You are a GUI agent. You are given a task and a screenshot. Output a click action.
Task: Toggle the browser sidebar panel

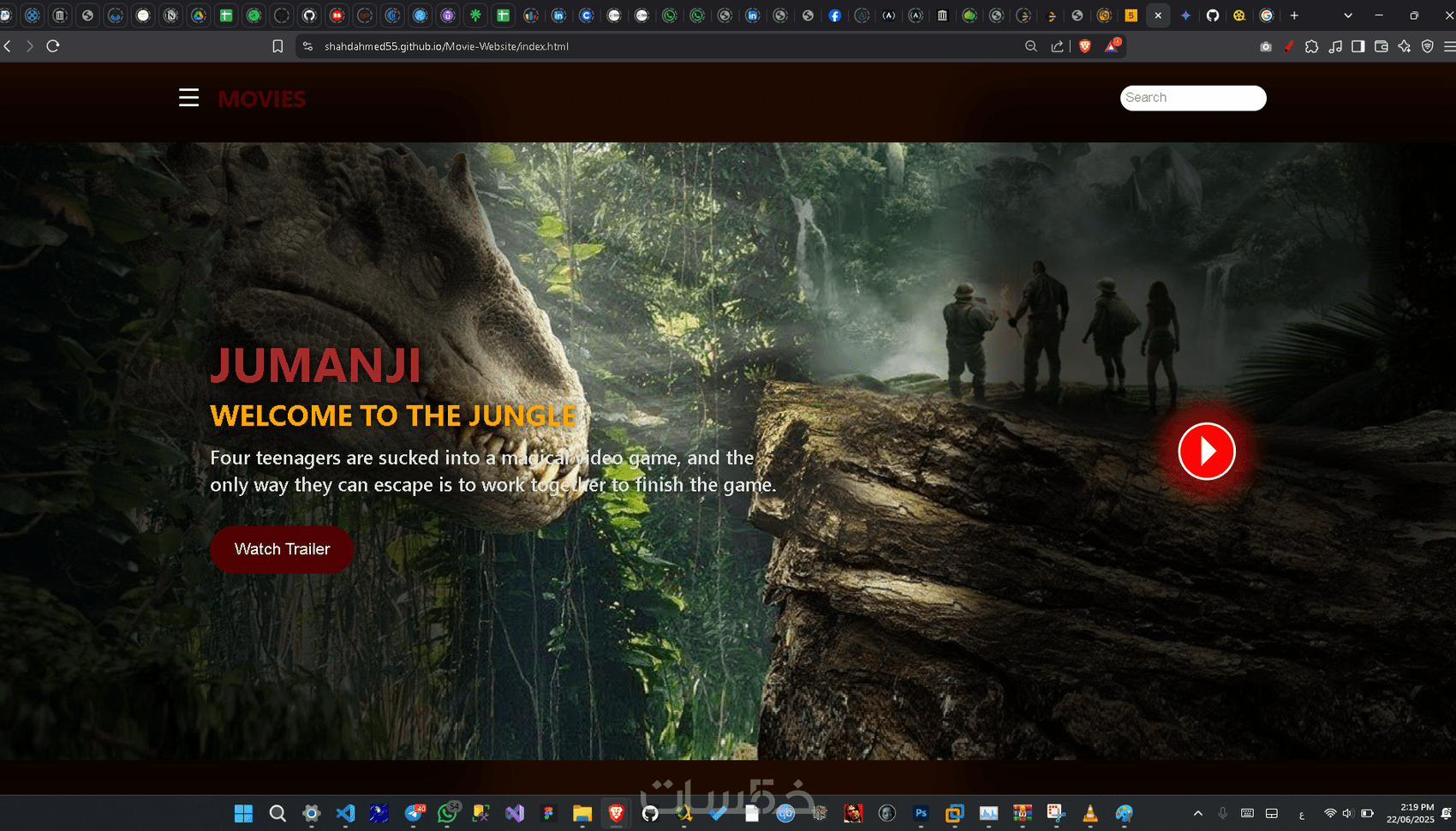tap(1358, 46)
